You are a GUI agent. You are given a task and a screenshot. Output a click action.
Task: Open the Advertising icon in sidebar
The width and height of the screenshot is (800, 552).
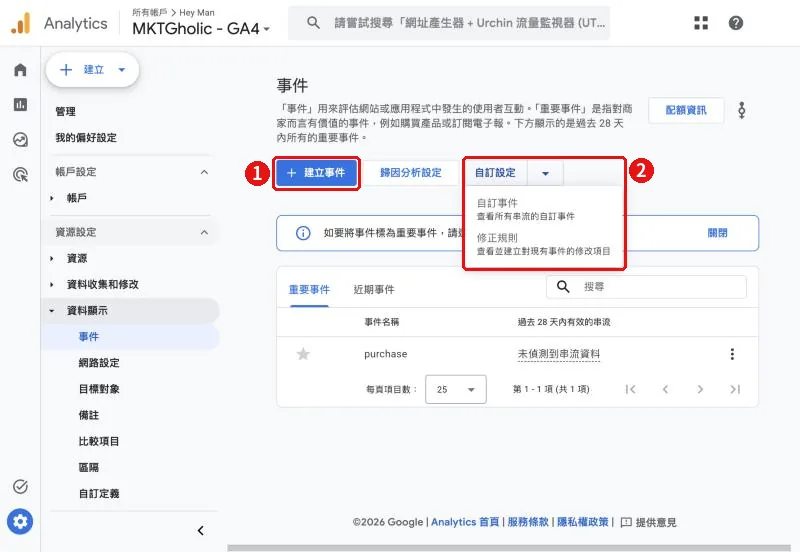[20, 174]
